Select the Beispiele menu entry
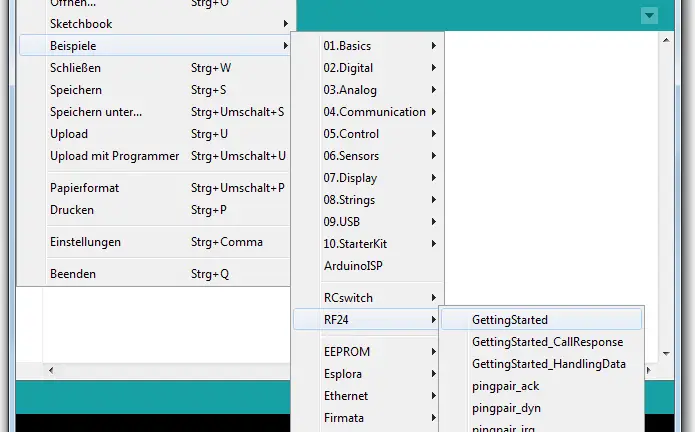 (155, 46)
